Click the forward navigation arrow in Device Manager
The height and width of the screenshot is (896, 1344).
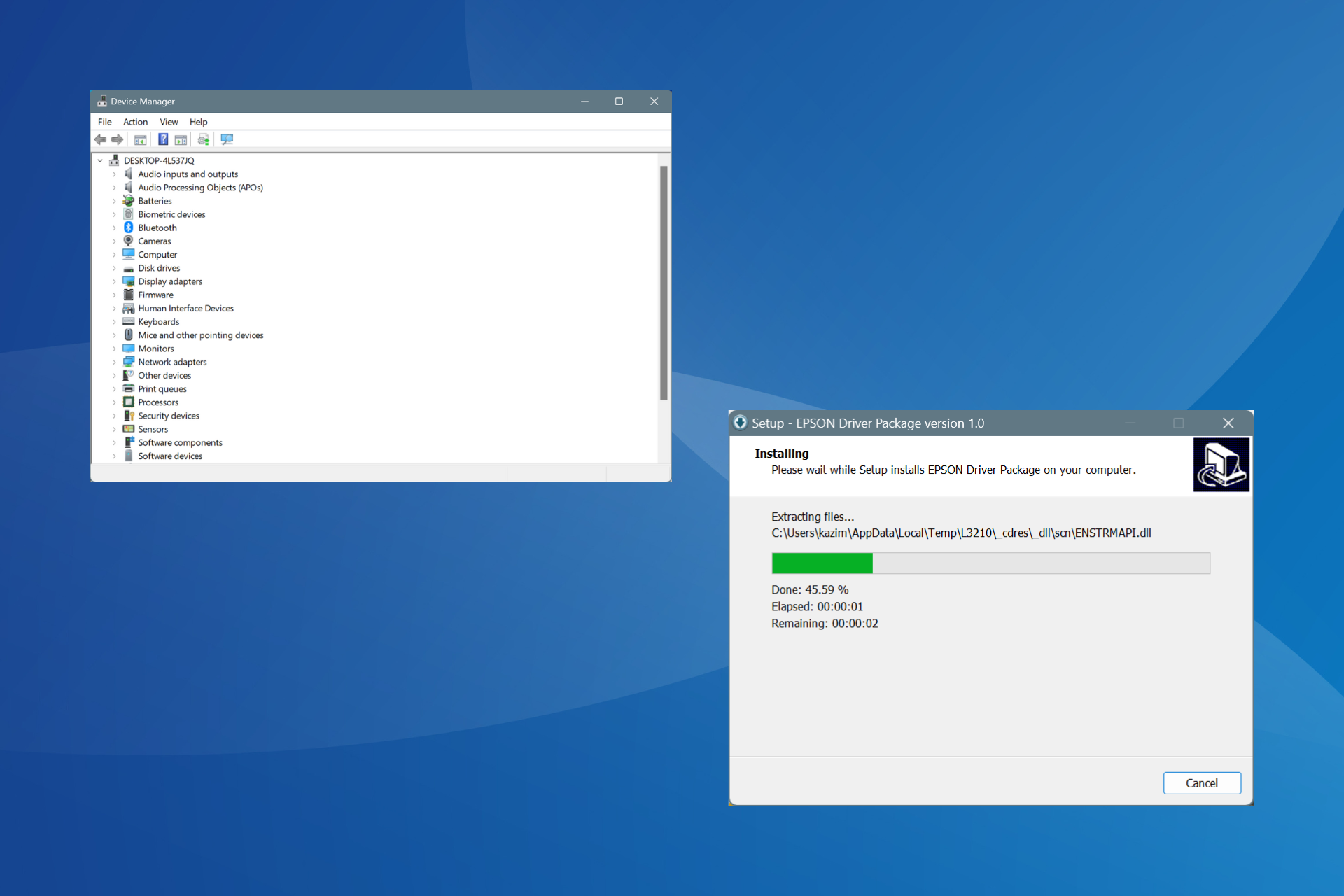(x=117, y=139)
